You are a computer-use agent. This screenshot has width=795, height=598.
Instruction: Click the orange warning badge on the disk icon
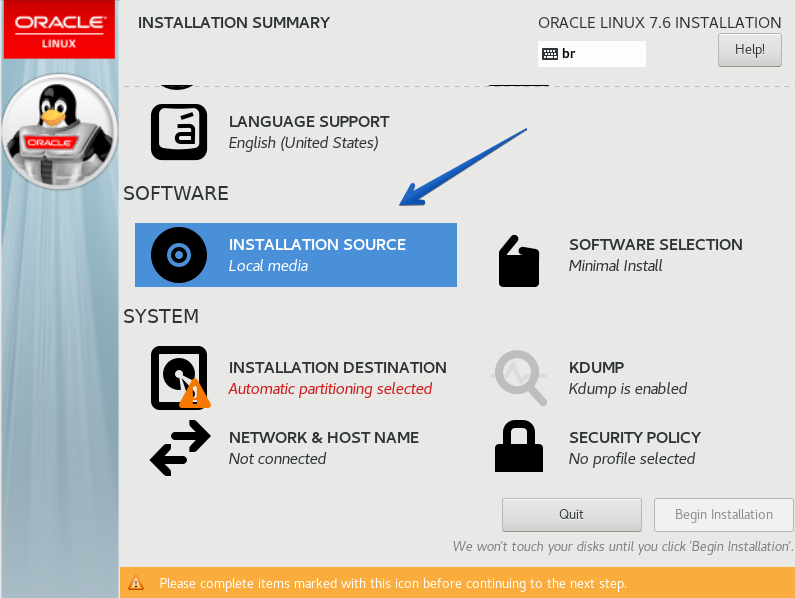tap(194, 394)
